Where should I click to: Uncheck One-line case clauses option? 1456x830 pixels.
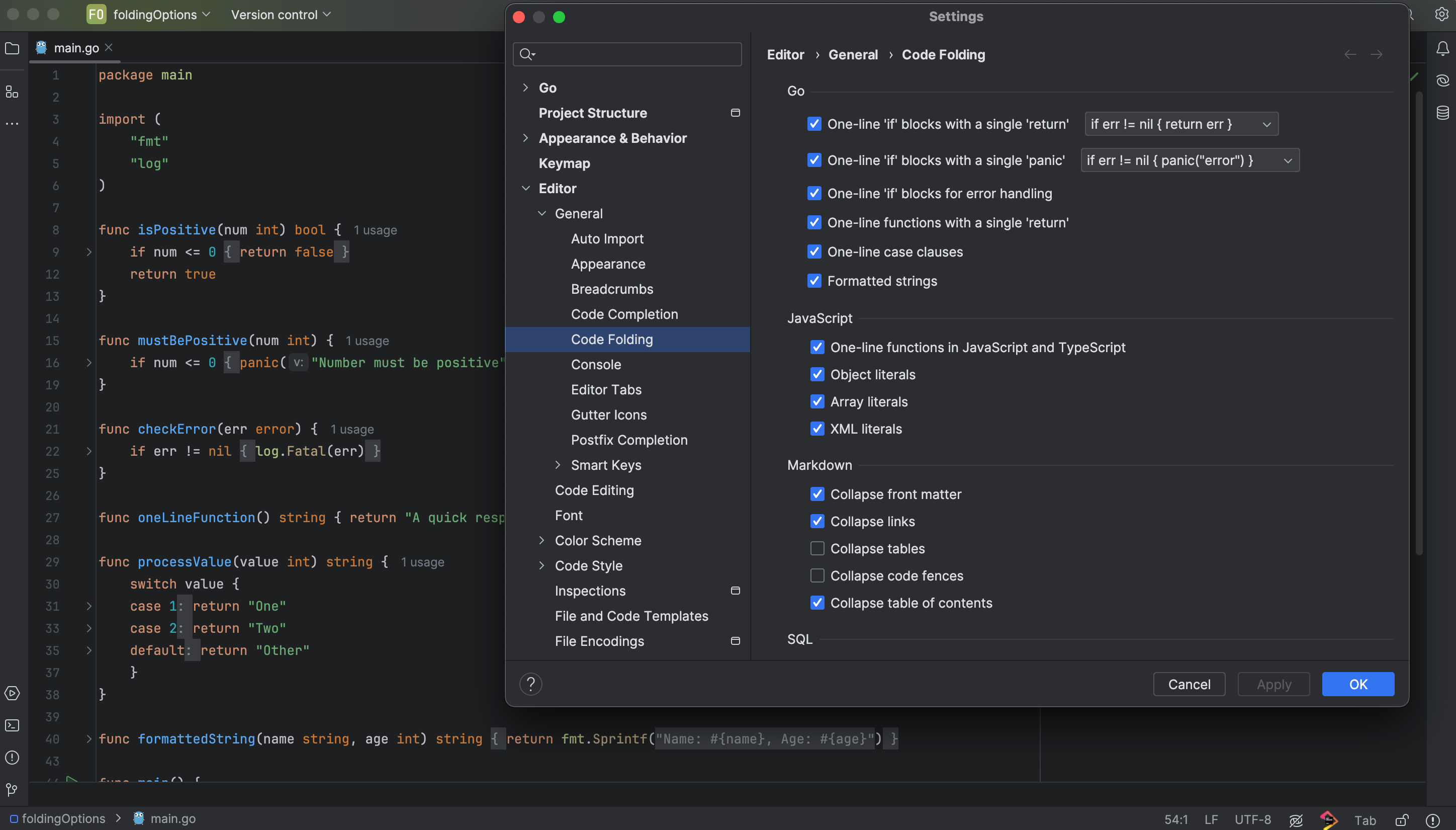coord(814,252)
